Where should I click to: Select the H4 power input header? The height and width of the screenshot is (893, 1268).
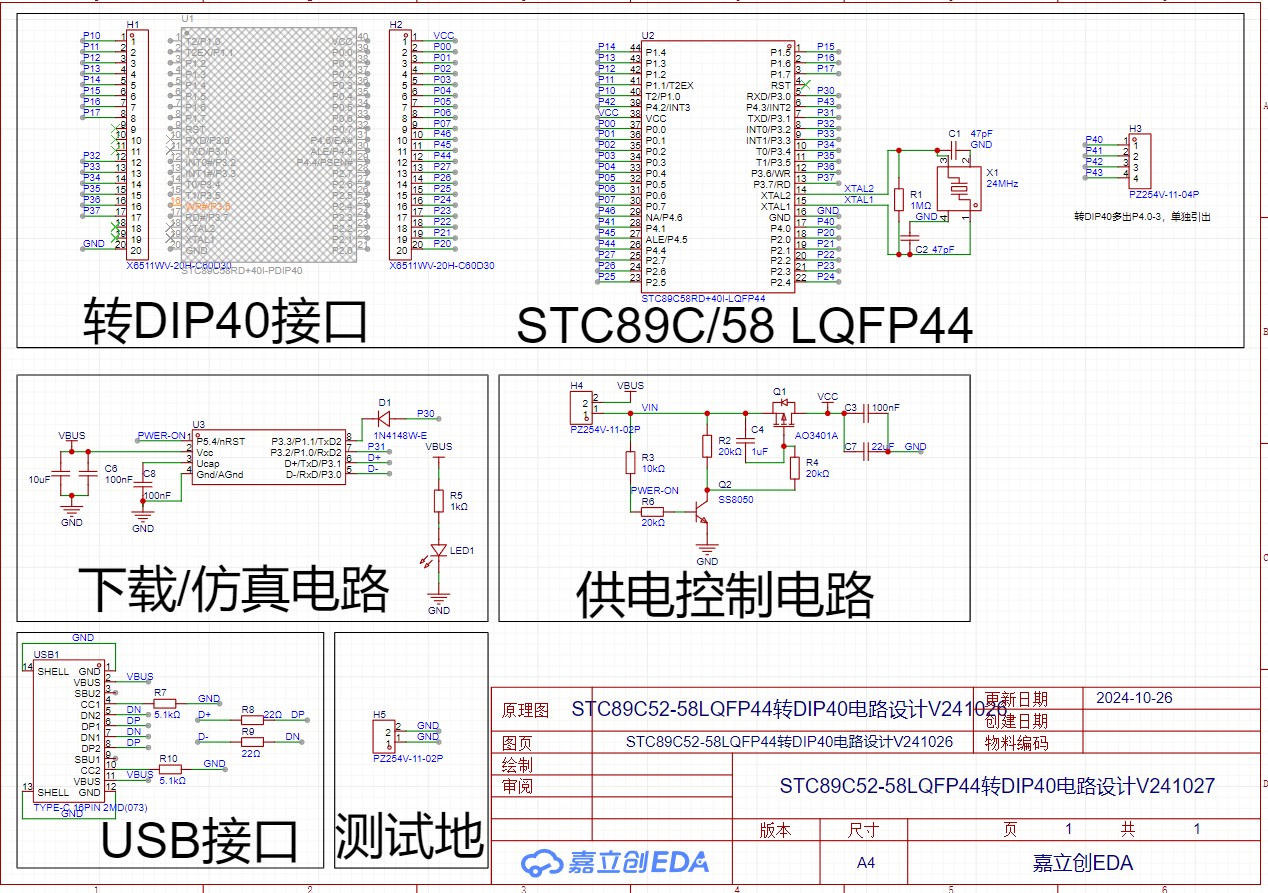[x=581, y=410]
